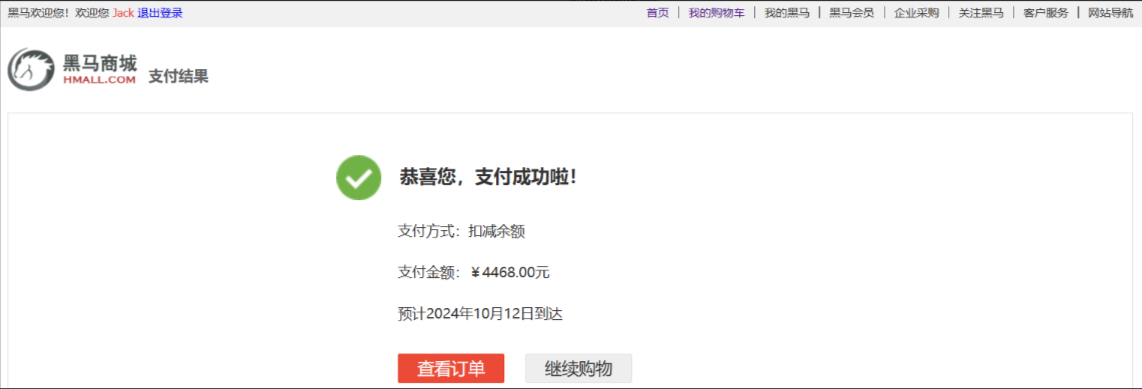
Task: Click the username Jack
Action: point(123,13)
